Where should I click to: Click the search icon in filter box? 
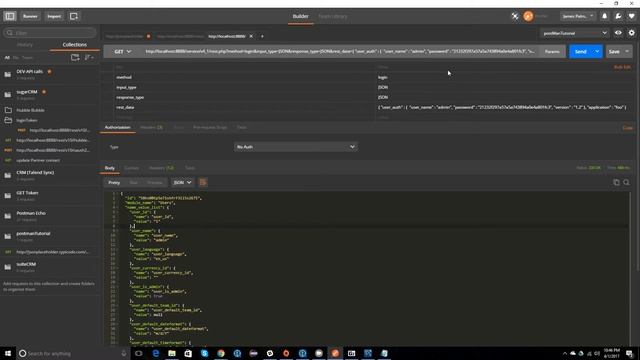10,33
